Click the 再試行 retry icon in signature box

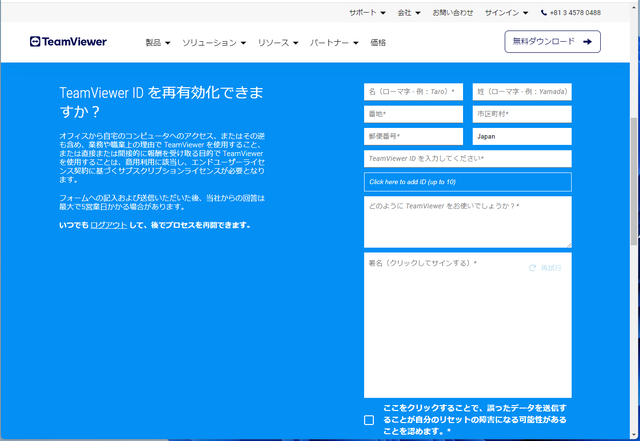coord(532,268)
